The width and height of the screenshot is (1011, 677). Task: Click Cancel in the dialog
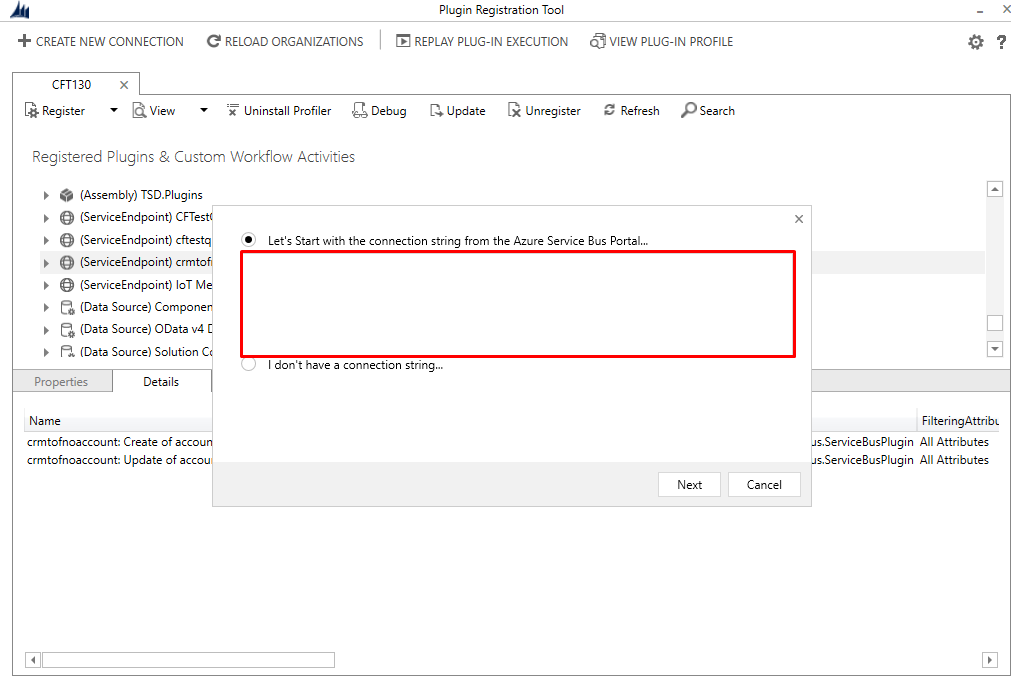coord(764,485)
